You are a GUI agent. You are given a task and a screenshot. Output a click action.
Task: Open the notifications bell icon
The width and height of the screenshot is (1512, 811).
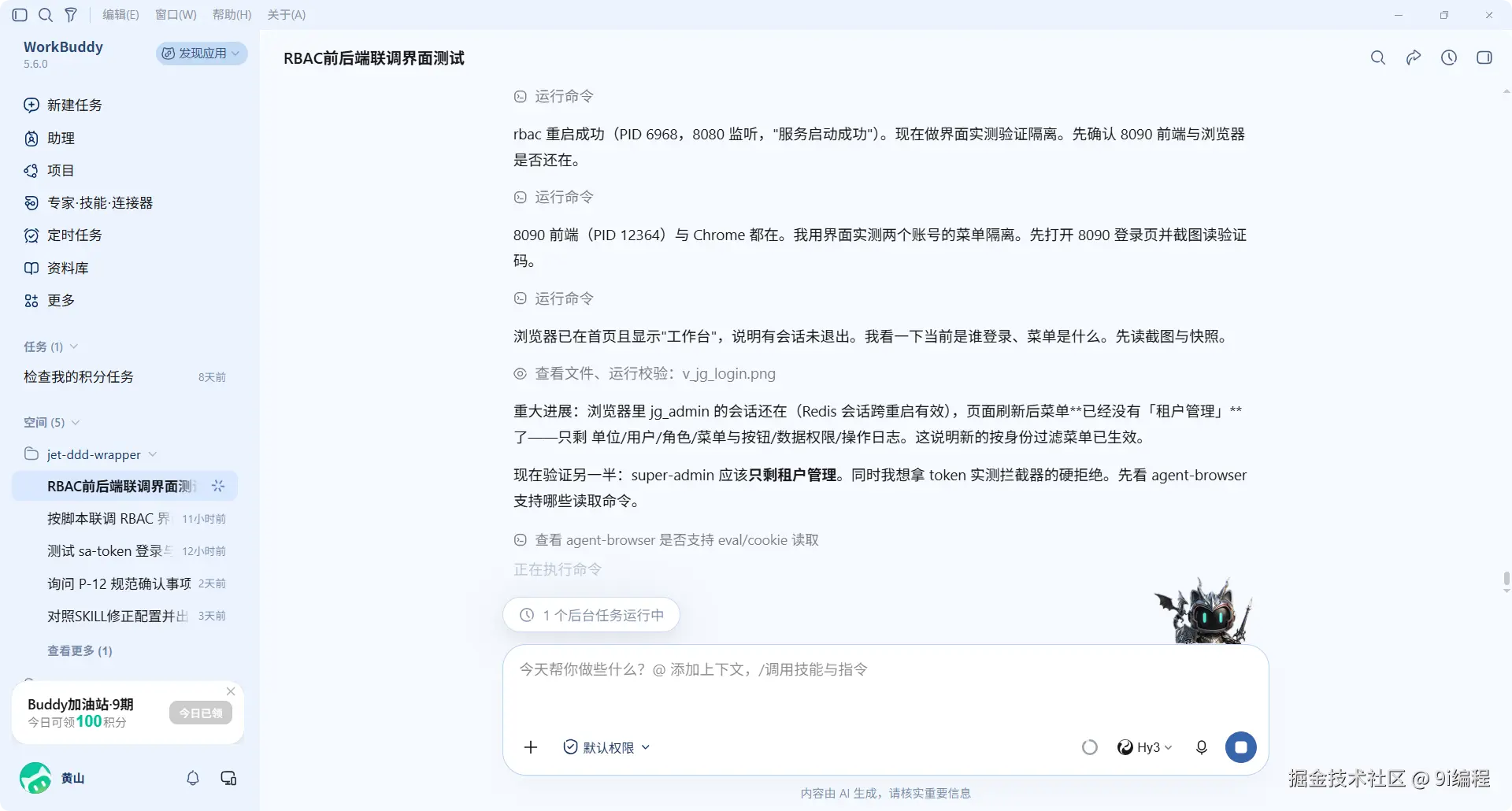[193, 778]
